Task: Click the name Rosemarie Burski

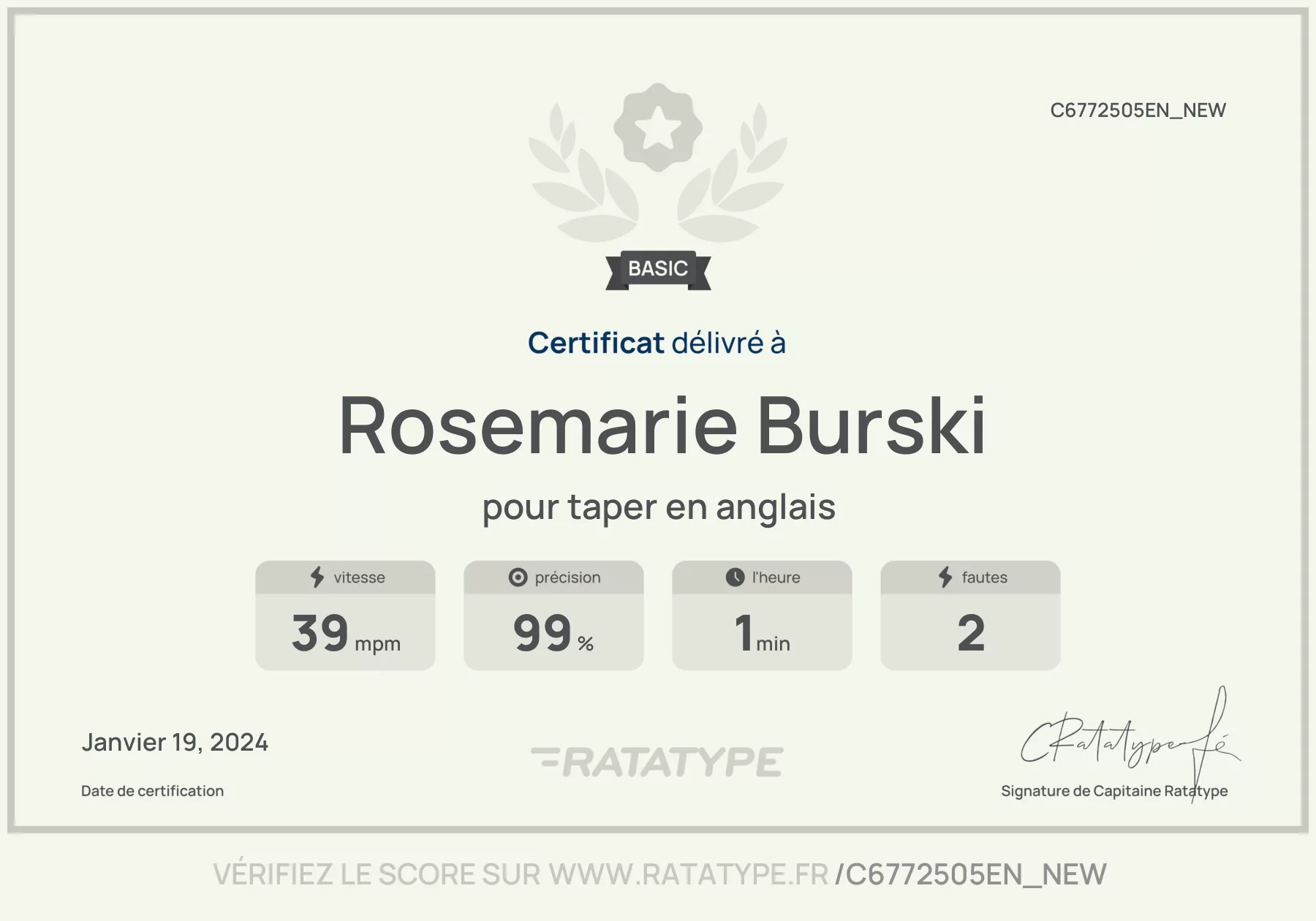Action: 662,426
